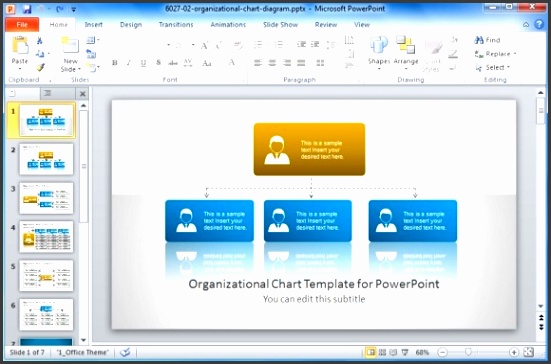Open the Replace dropdown arrow
This screenshot has width=551, height=364.
coord(515,54)
